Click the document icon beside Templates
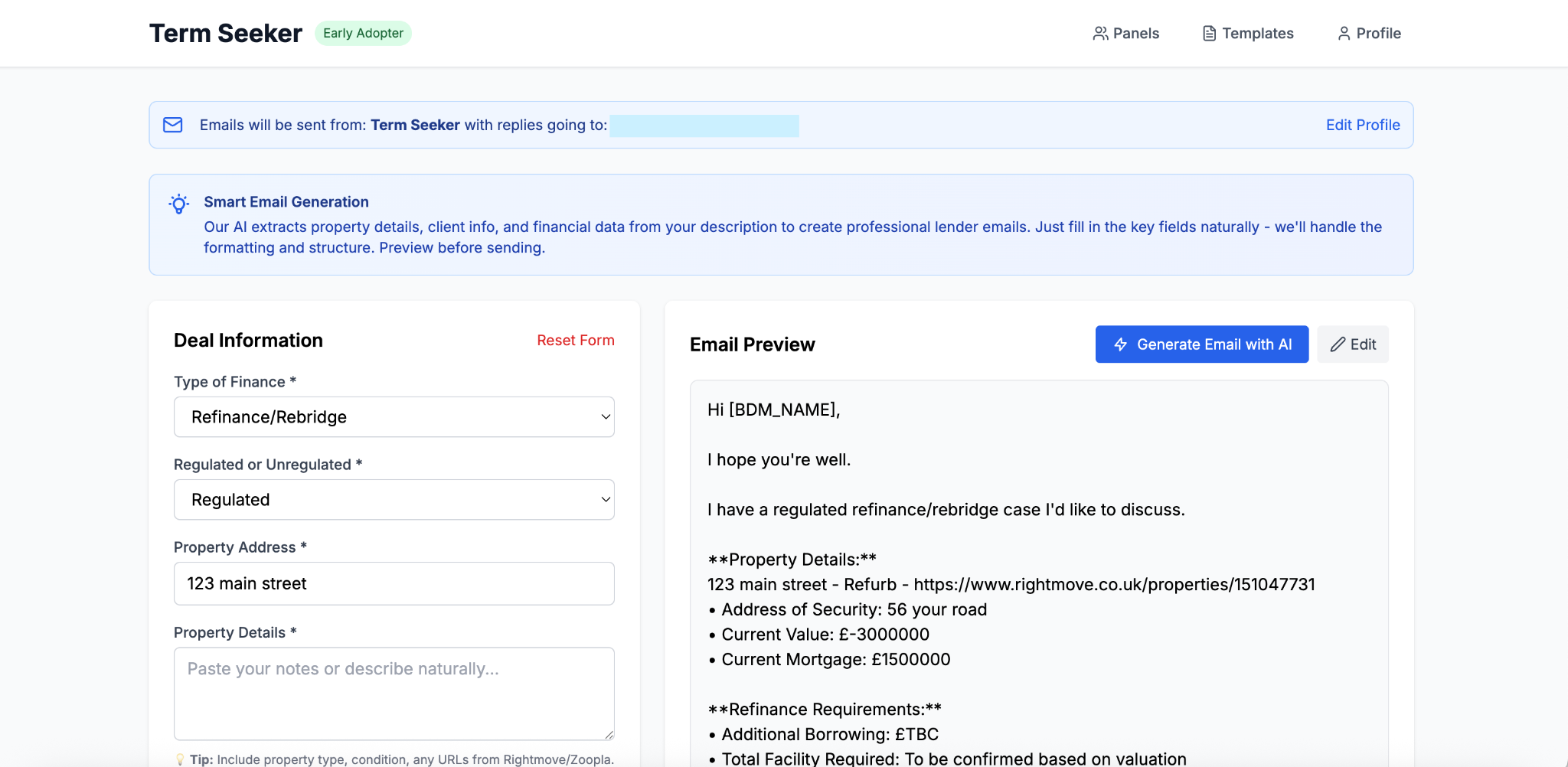 pos(1208,33)
